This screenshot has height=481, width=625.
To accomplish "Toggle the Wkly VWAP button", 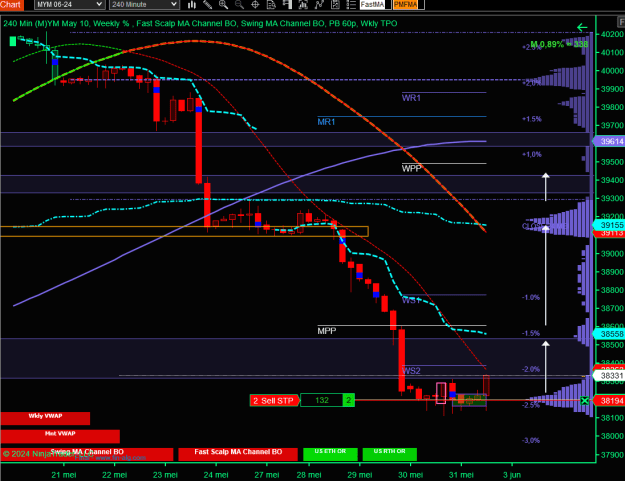I will tap(45, 418).
